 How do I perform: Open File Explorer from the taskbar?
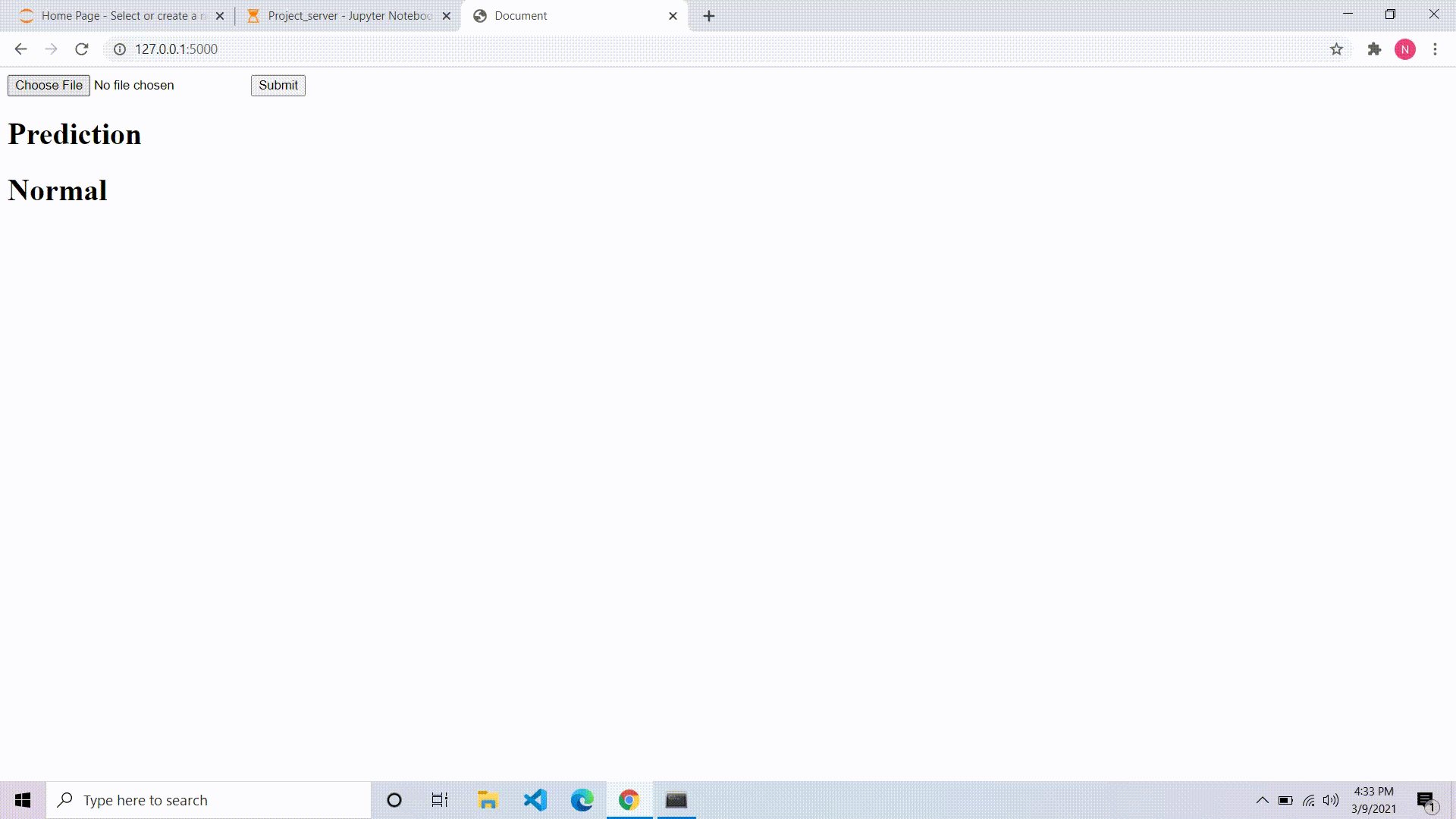(488, 800)
